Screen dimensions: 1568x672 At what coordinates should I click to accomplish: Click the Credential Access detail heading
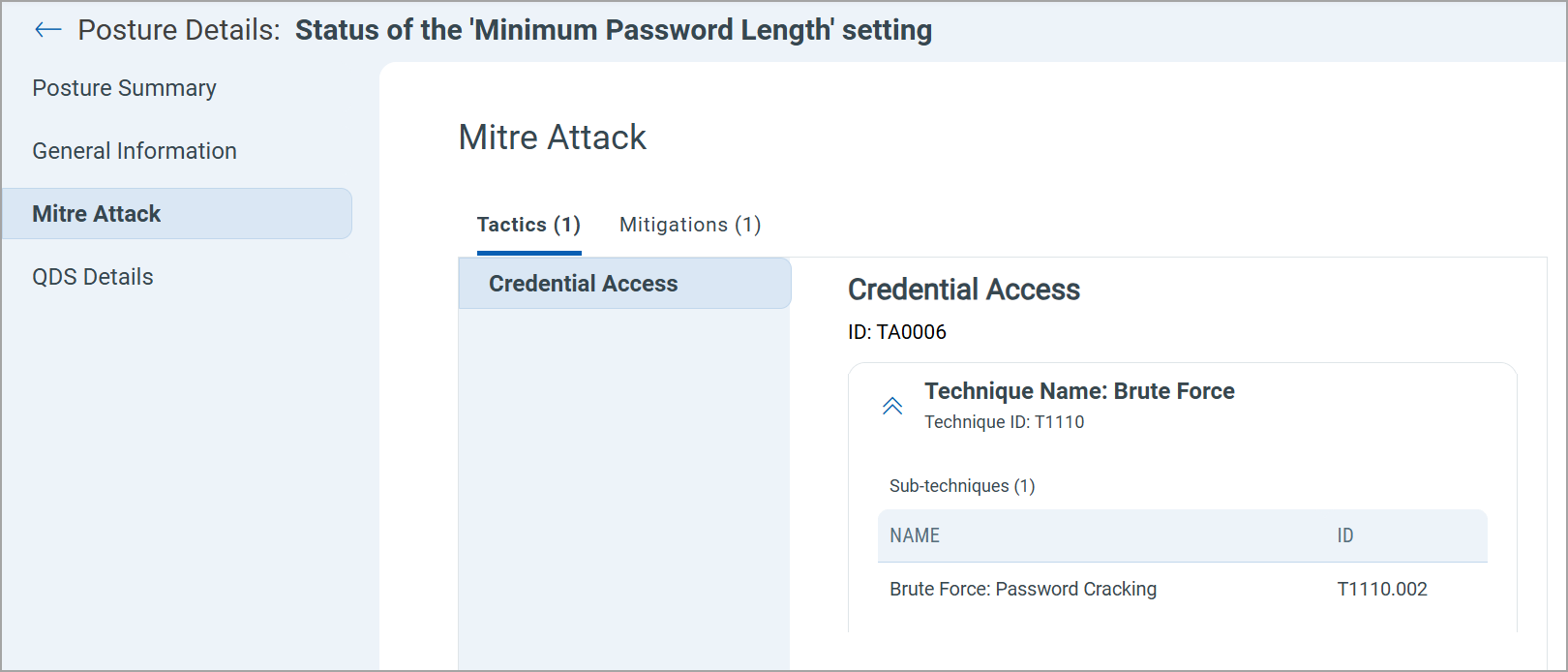pos(964,290)
